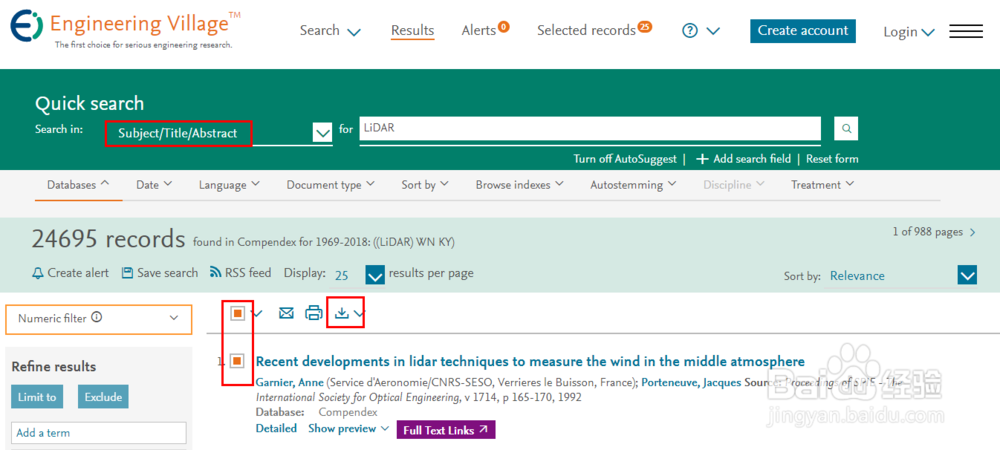This screenshot has width=1000, height=450.
Task: Toggle checkbox for record 1
Action: click(x=237, y=361)
